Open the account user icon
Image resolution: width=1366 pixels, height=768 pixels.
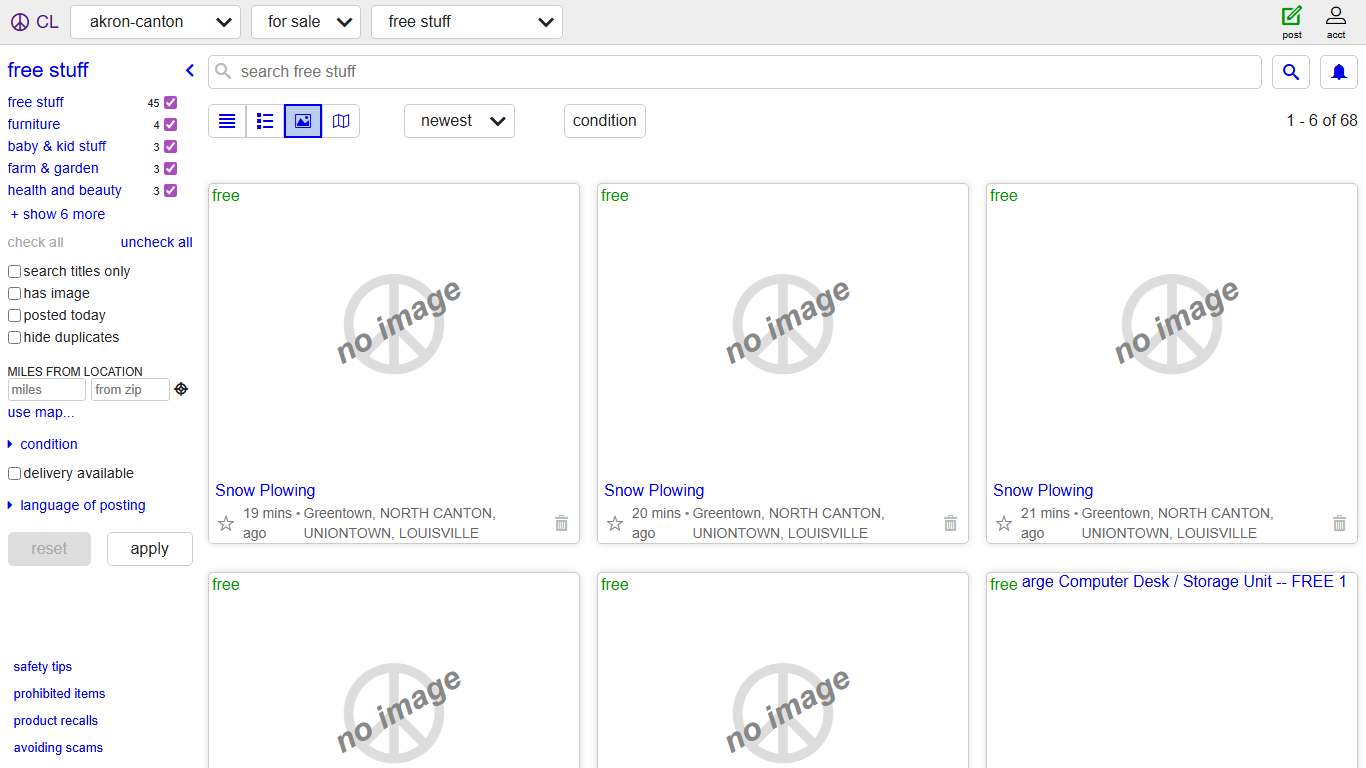pyautogui.click(x=1336, y=17)
